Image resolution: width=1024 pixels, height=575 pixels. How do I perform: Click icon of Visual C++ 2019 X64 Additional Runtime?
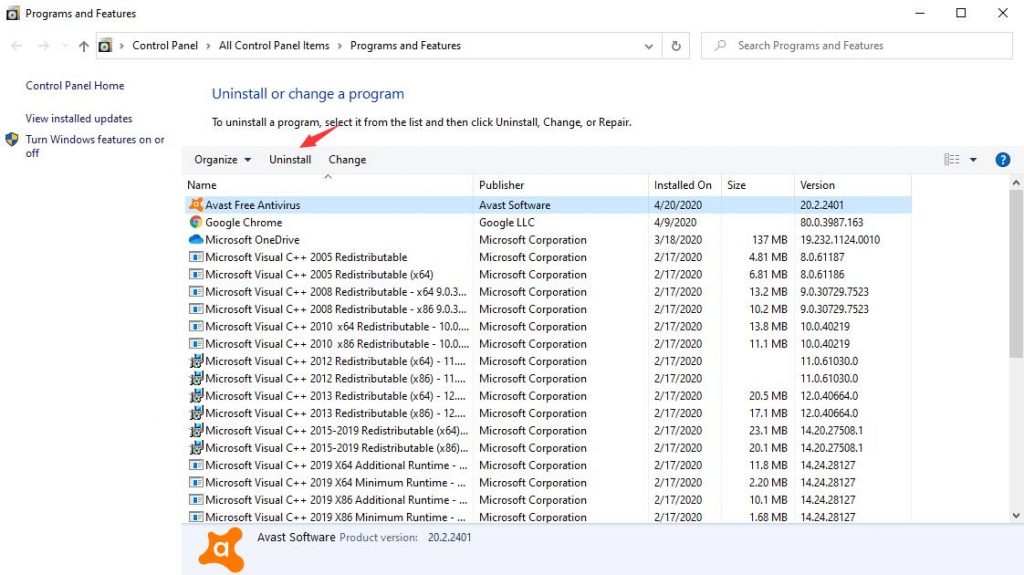196,465
